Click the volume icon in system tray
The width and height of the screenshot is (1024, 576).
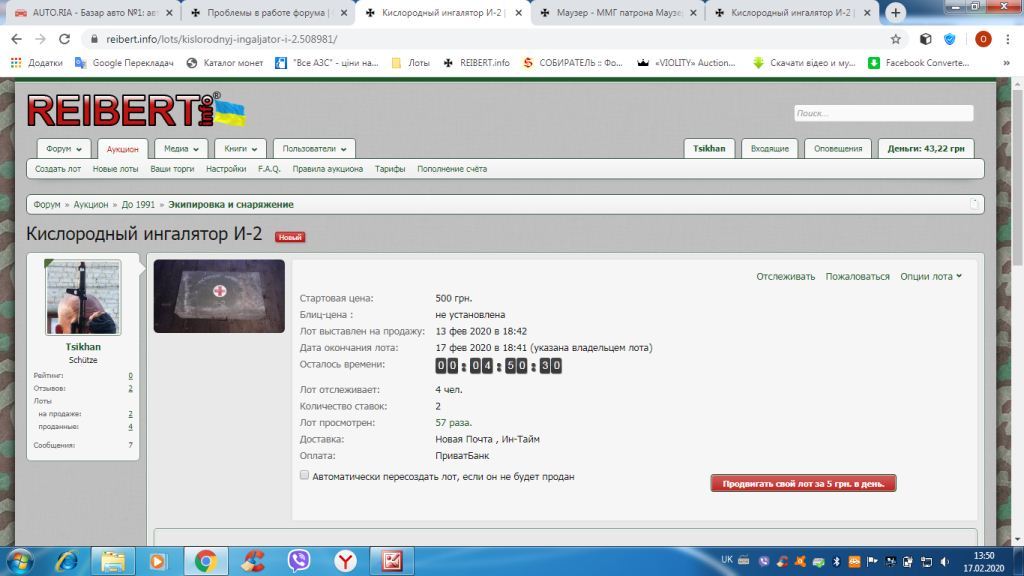944,562
